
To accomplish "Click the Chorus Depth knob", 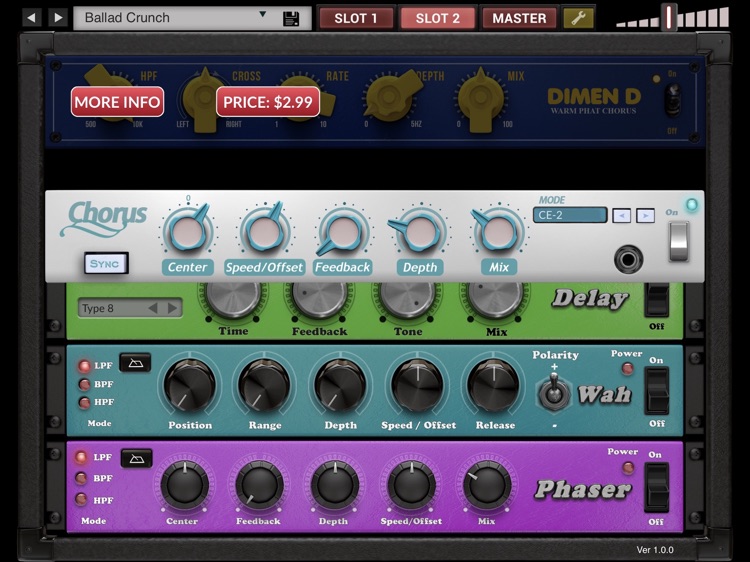I will click(419, 231).
